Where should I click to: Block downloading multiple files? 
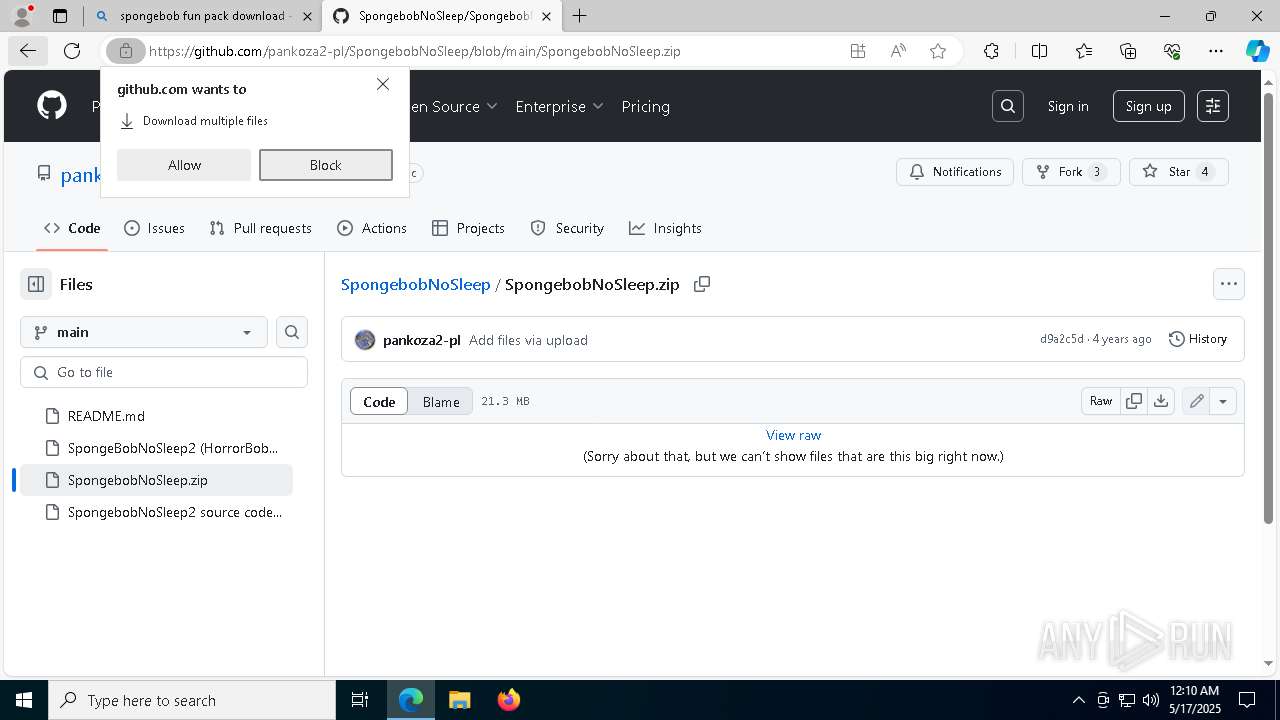click(326, 165)
